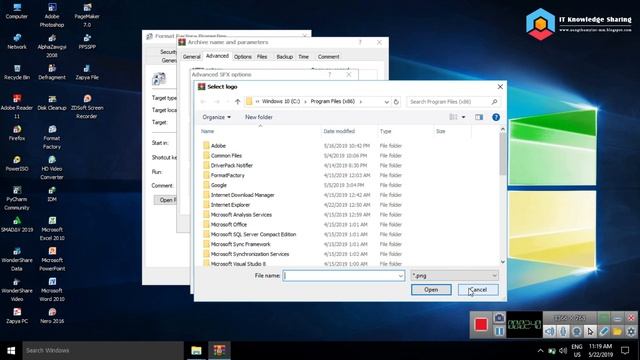Open File Explorer from the taskbar
The height and width of the screenshot is (360, 640).
[x=196, y=351]
